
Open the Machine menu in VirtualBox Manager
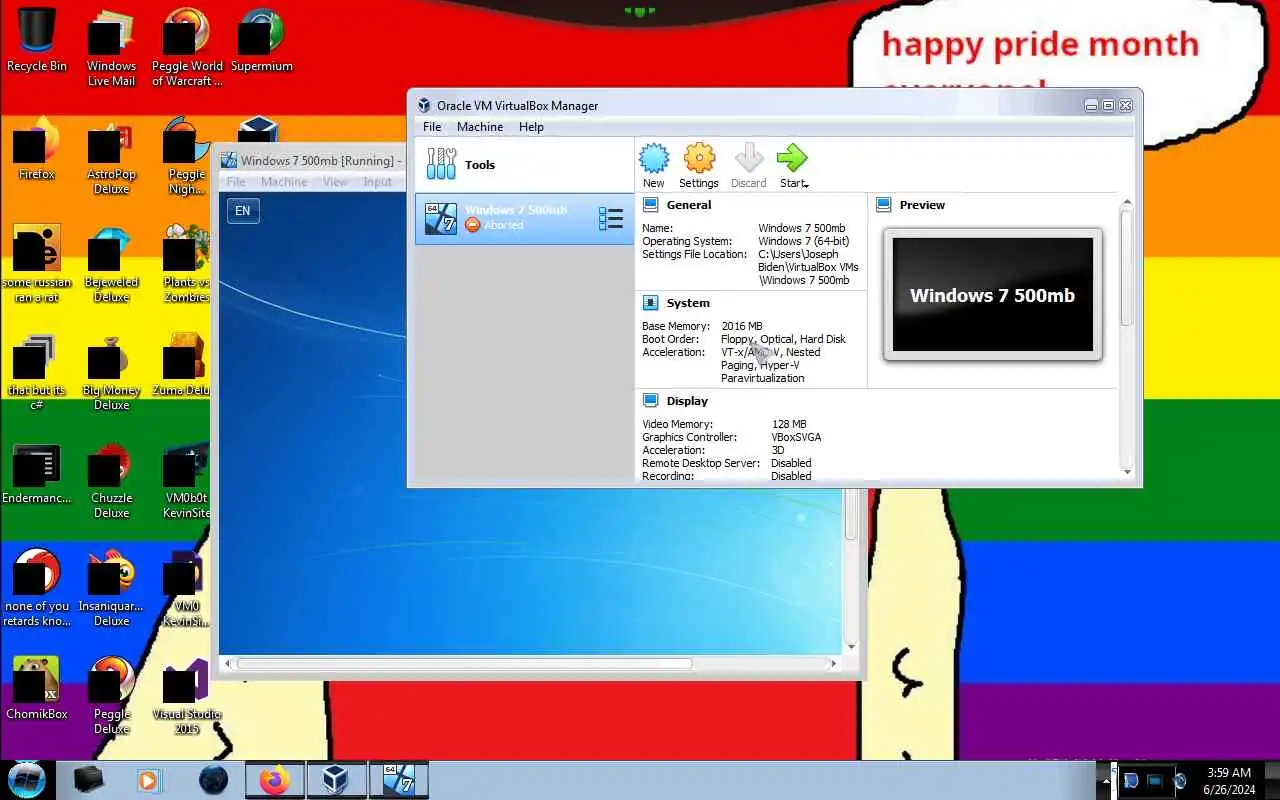[480, 127]
